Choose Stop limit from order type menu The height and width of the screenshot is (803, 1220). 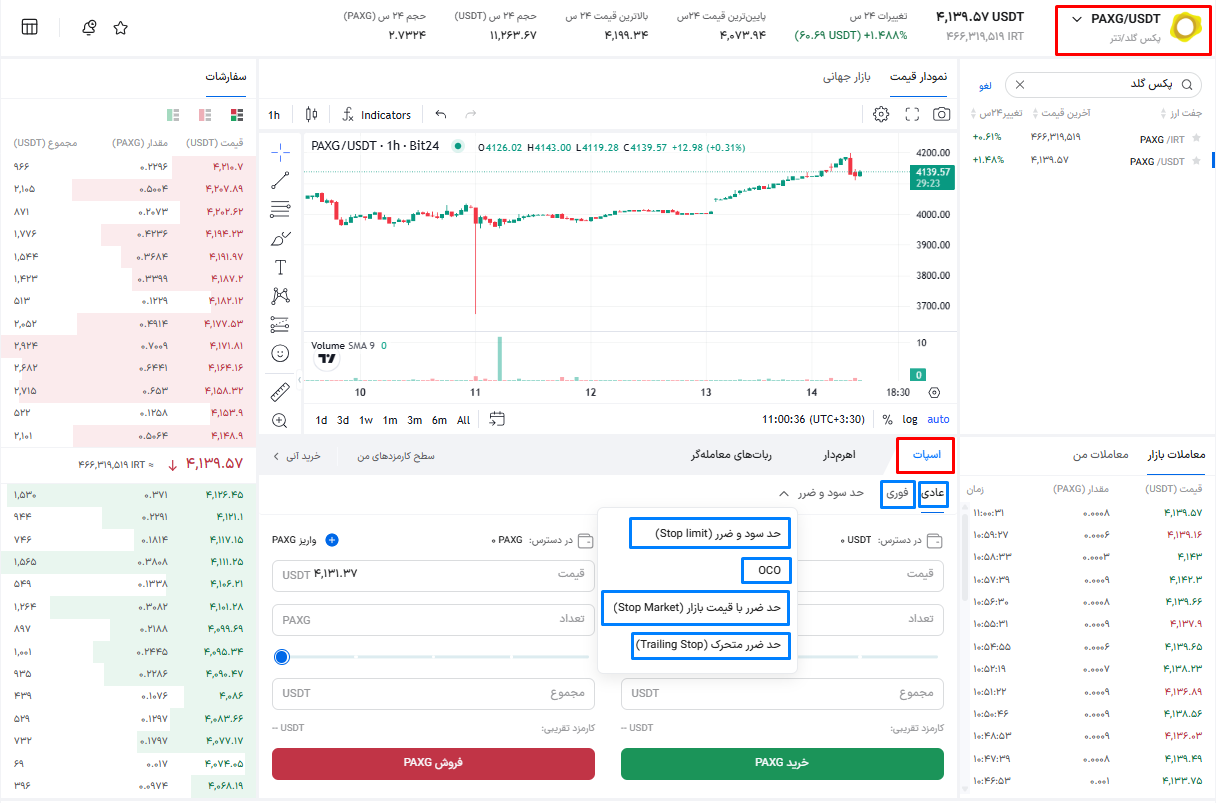[x=709, y=533]
